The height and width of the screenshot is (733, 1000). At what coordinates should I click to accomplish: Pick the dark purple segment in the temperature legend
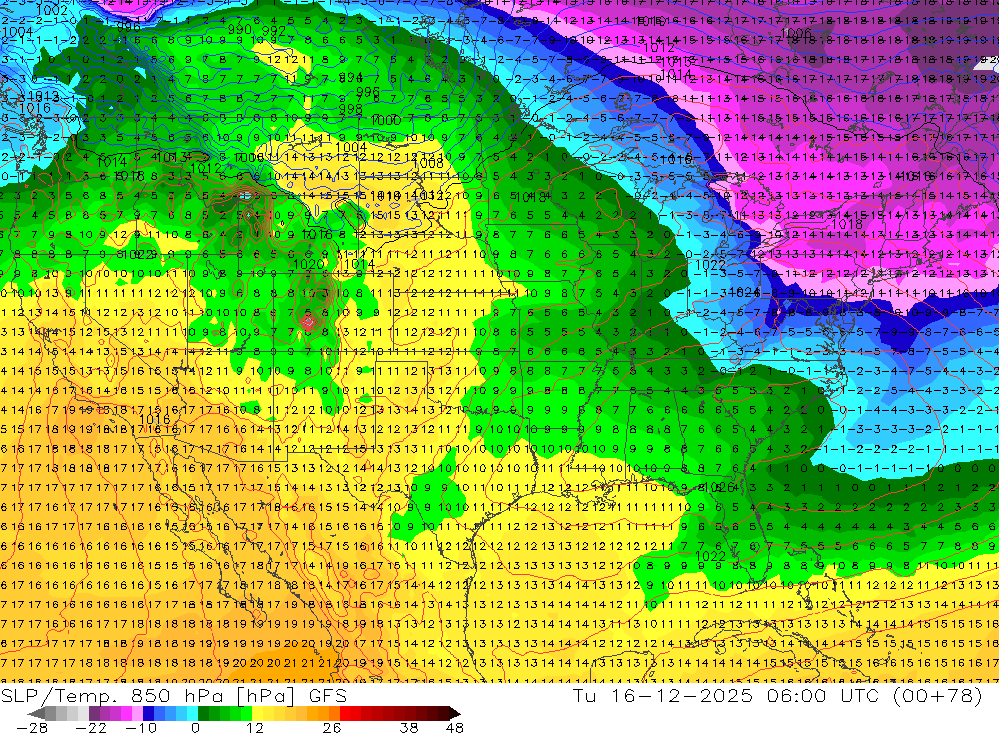click(x=94, y=714)
